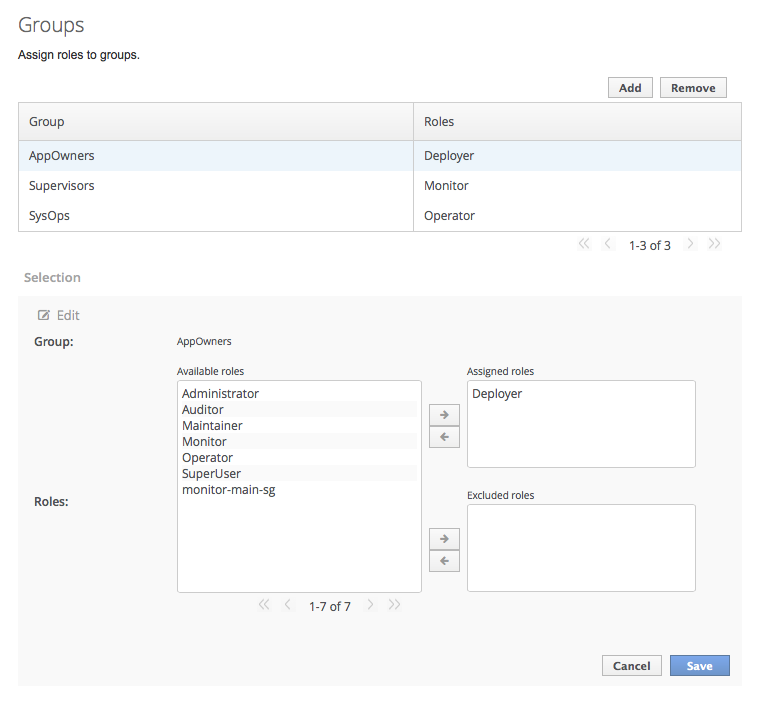Screen dimensions: 757x703
Task: Select the Supervisors group row
Action: pyautogui.click(x=215, y=186)
